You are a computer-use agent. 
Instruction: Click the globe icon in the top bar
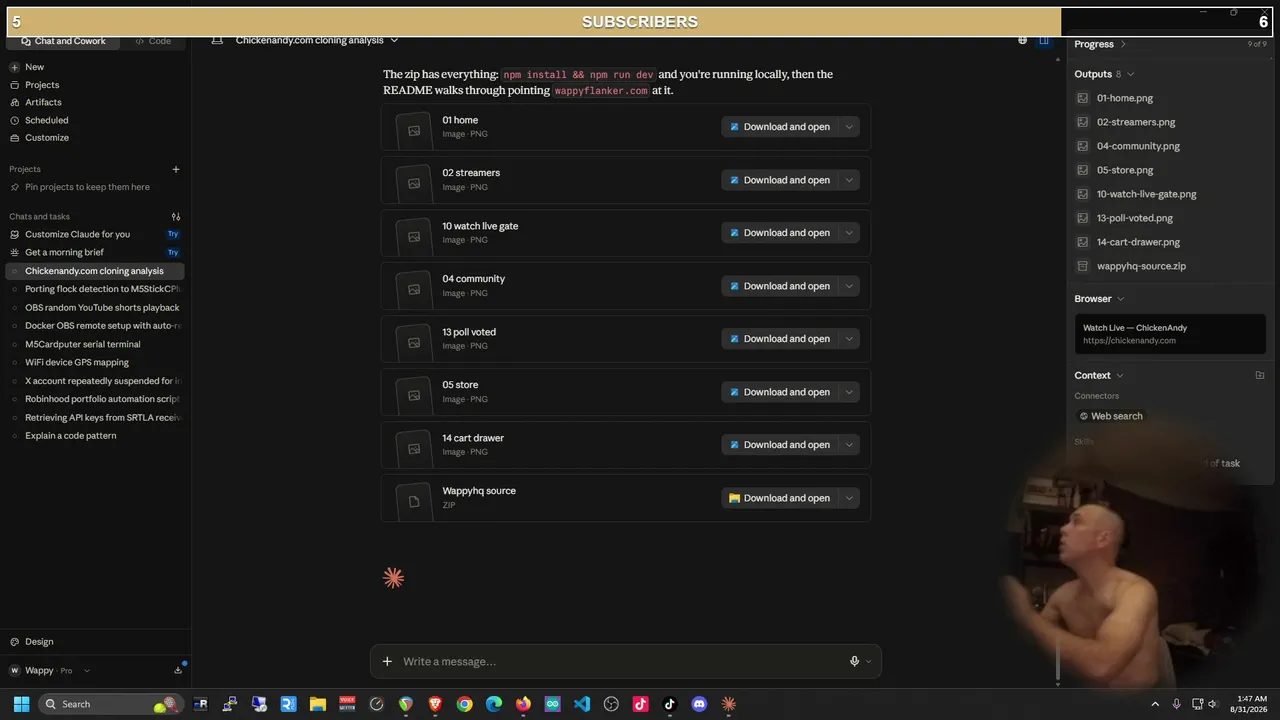pyautogui.click(x=1022, y=40)
